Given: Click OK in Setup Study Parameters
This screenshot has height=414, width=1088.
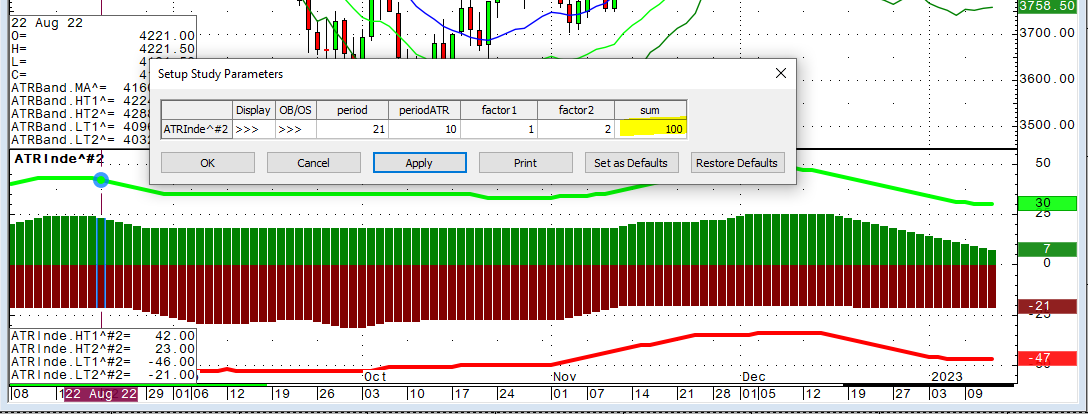Looking at the screenshot, I should [x=208, y=163].
